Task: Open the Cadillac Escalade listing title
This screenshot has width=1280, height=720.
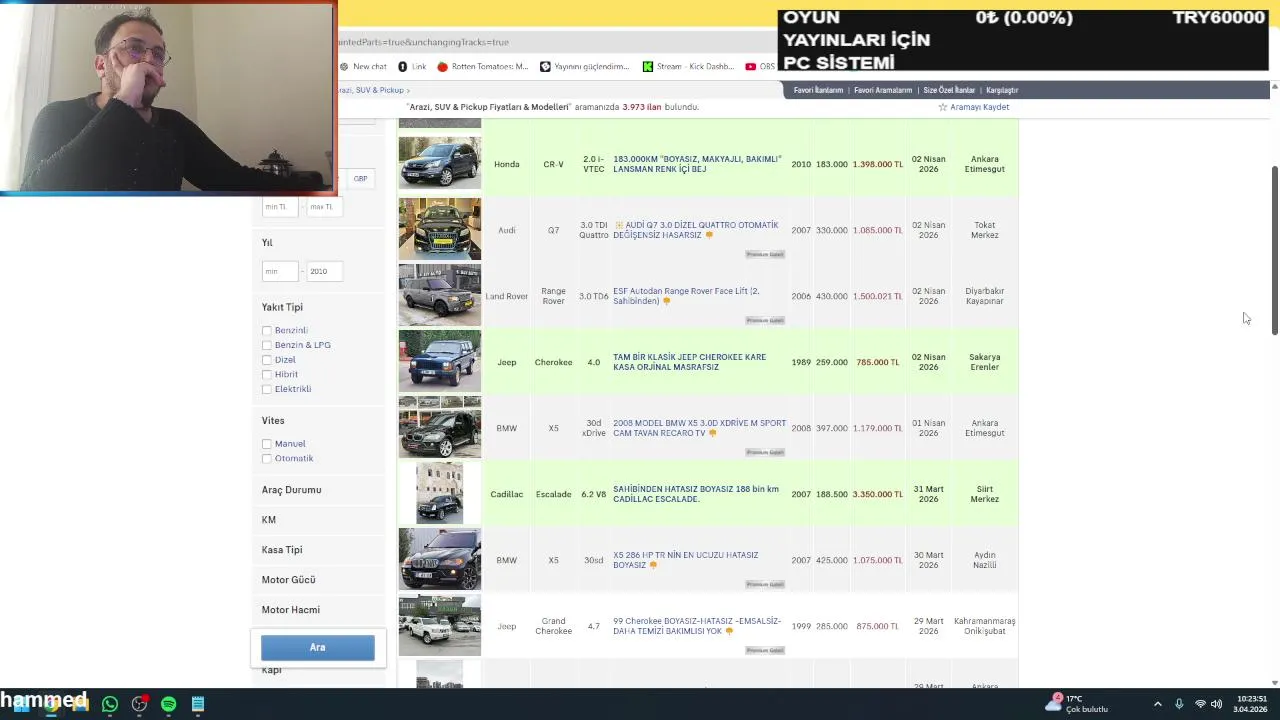Action: 696,494
